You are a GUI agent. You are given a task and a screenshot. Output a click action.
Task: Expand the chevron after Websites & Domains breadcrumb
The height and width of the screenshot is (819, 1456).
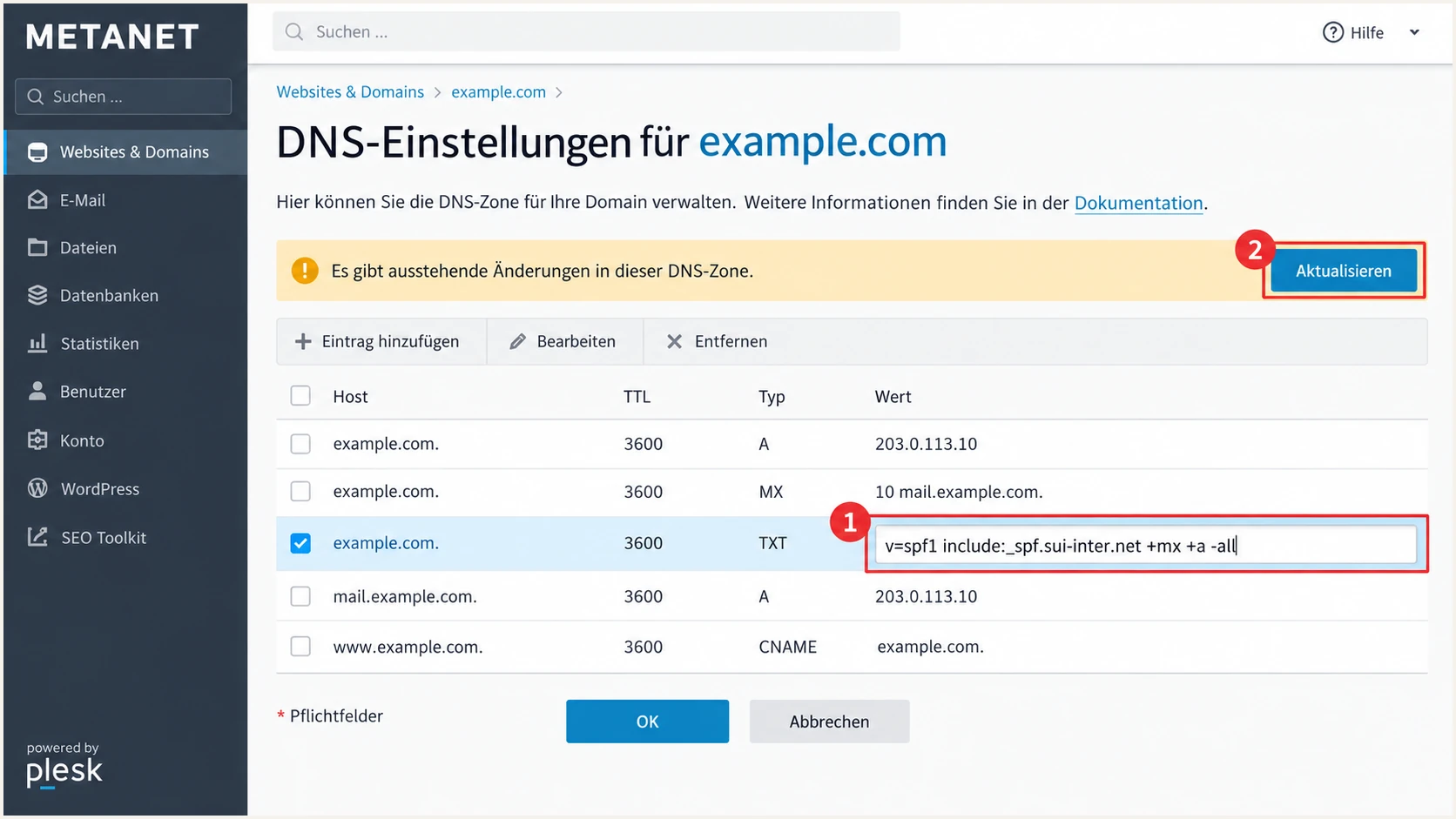(437, 92)
